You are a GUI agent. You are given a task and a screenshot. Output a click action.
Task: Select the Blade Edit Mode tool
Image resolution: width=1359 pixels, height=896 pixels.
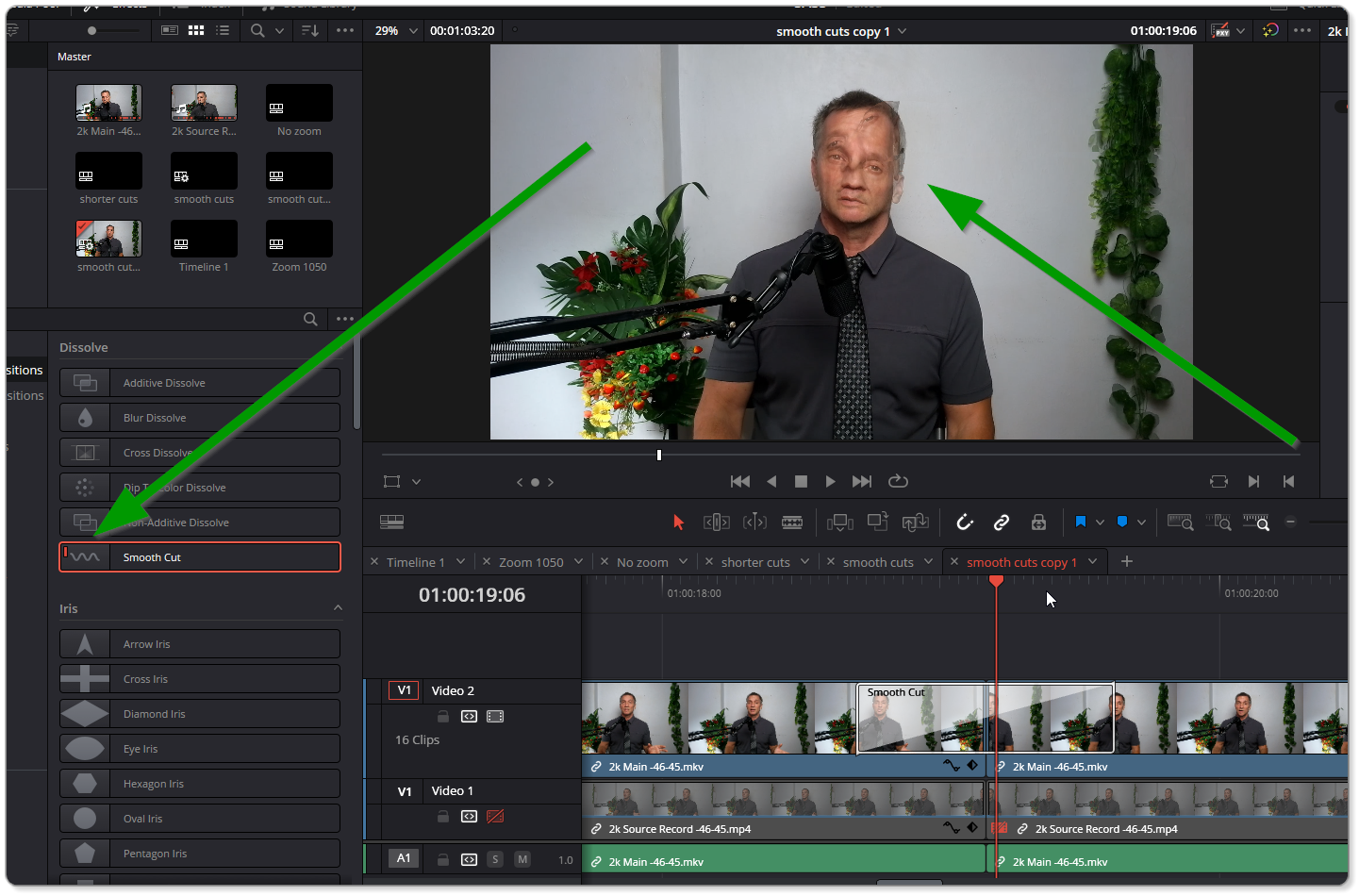click(792, 522)
